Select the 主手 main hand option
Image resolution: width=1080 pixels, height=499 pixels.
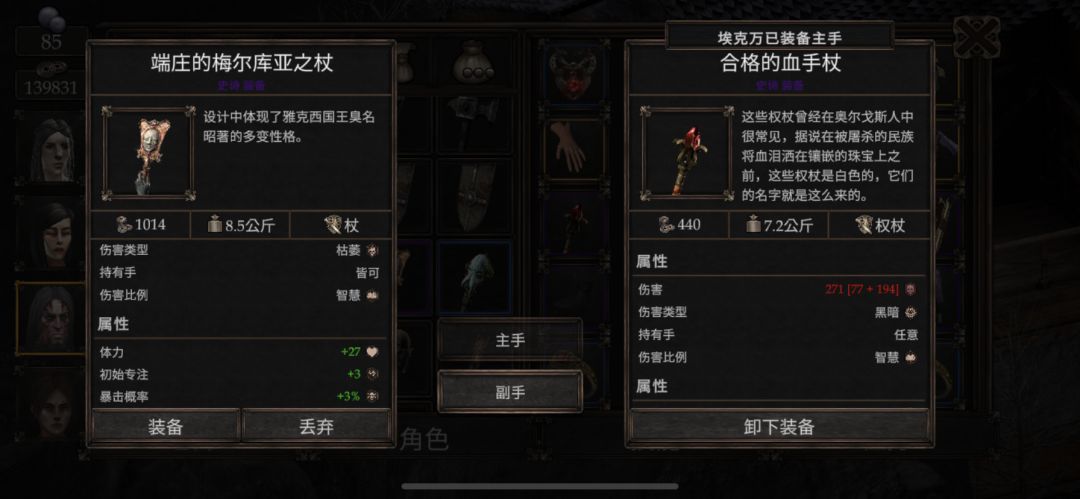tap(510, 340)
